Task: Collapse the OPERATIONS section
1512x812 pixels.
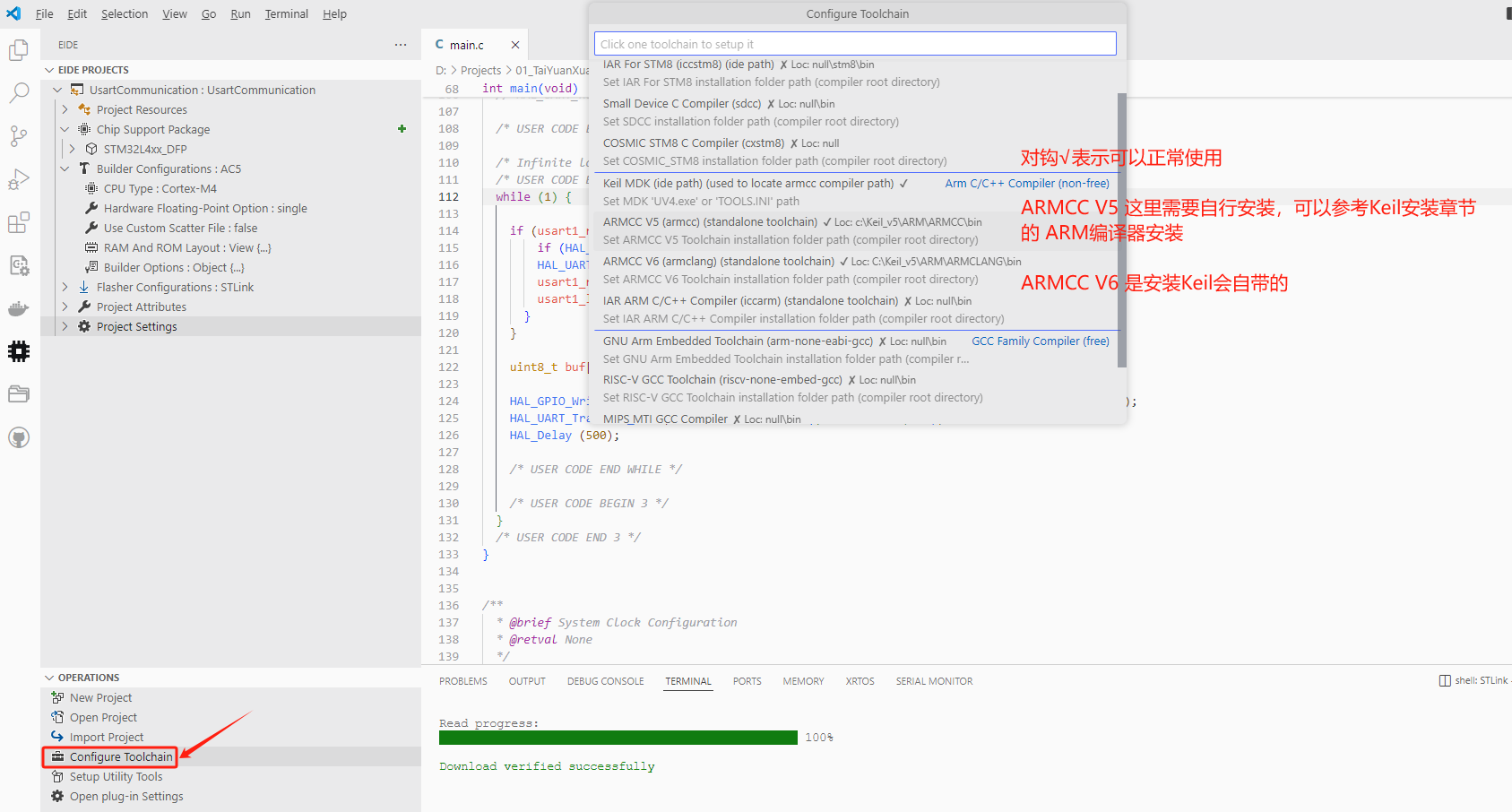Action: point(49,678)
